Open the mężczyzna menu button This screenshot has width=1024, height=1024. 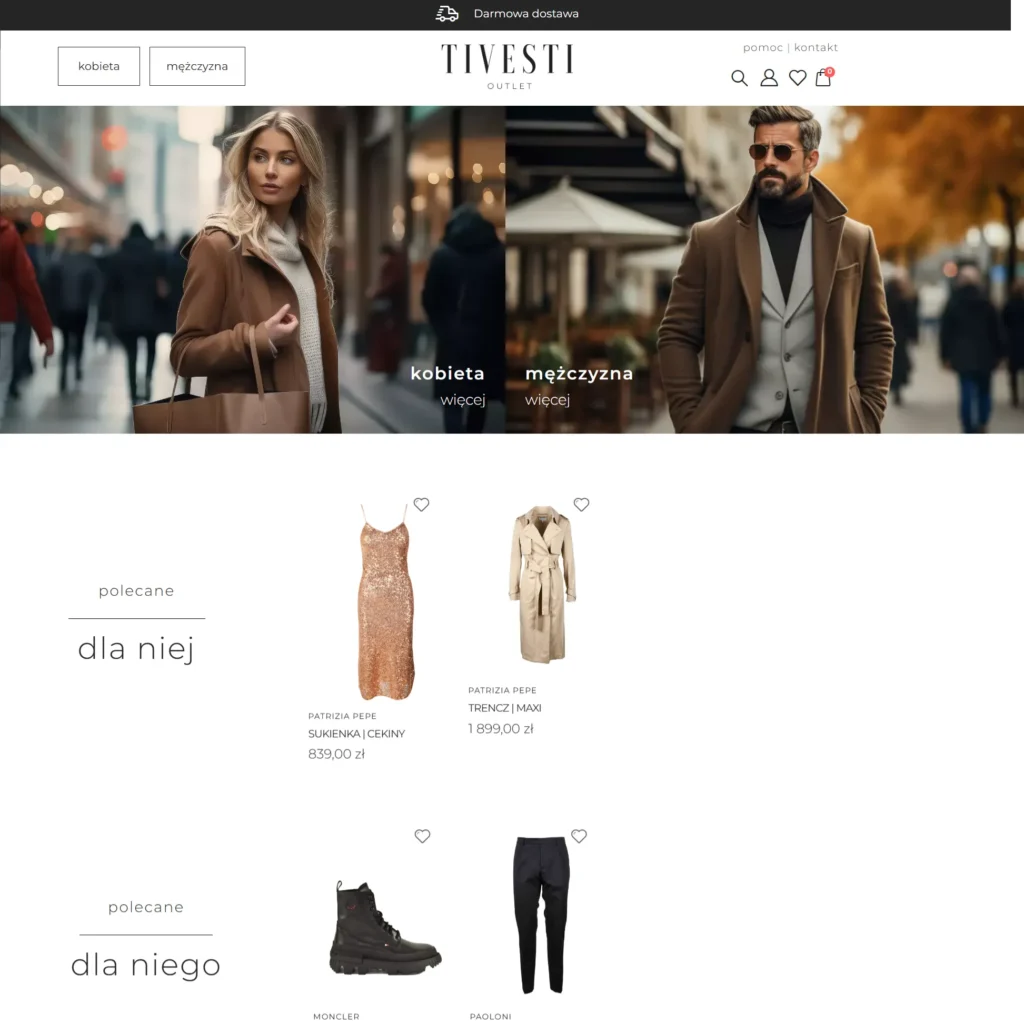pos(197,66)
